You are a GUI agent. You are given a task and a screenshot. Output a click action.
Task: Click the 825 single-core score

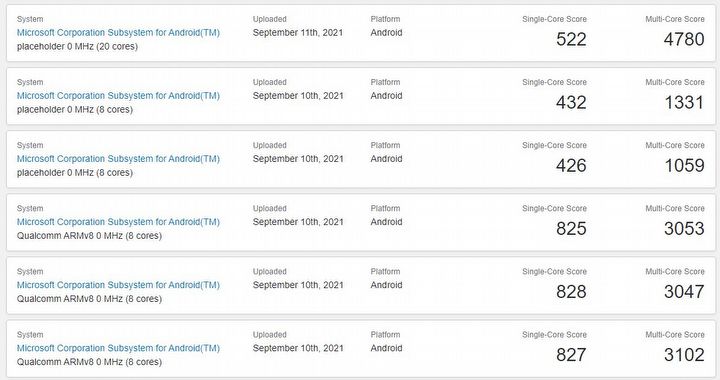[571, 229]
